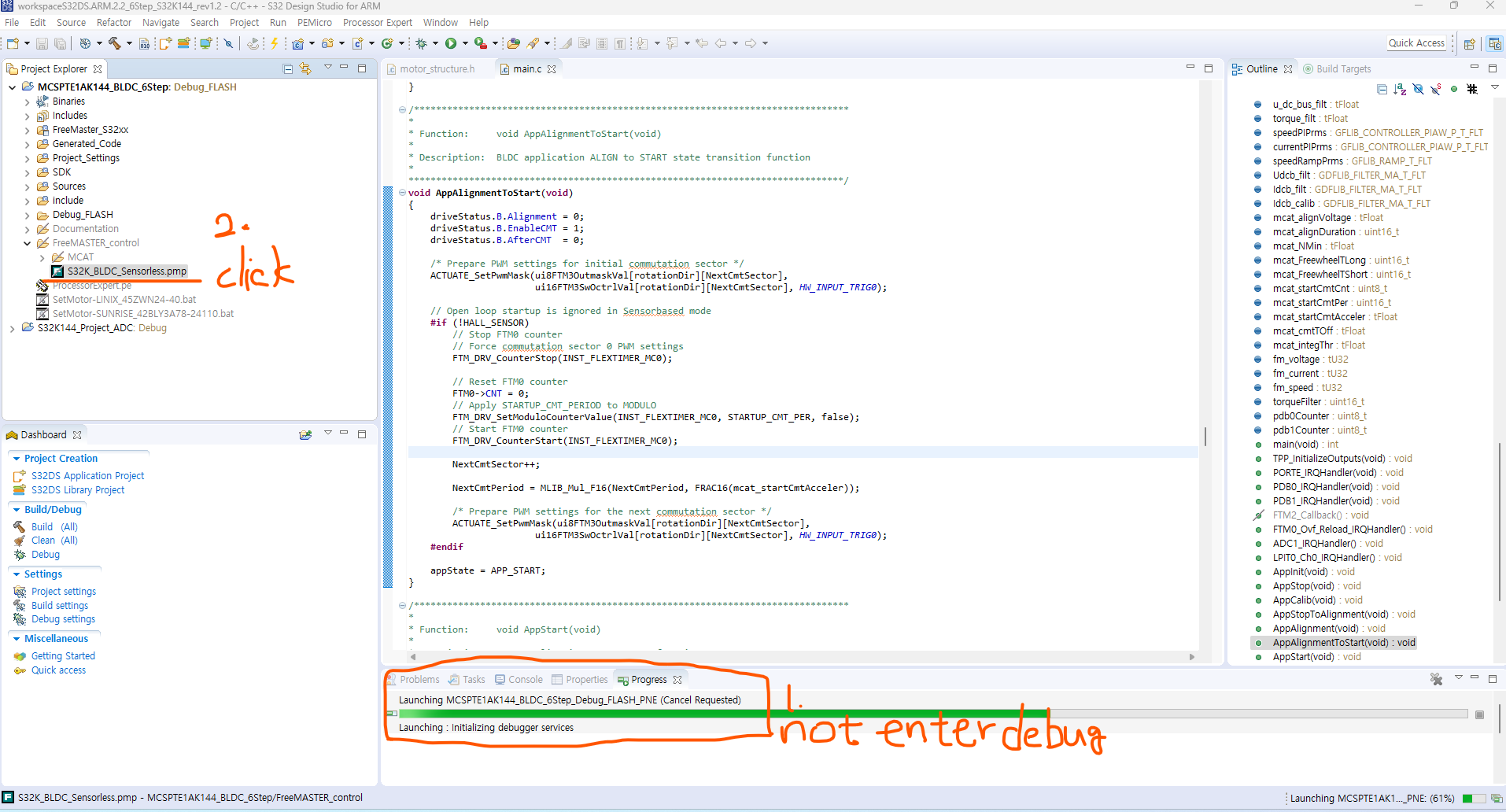
Task: Remove finished operations in Progress view
Action: pyautogui.click(x=1436, y=678)
